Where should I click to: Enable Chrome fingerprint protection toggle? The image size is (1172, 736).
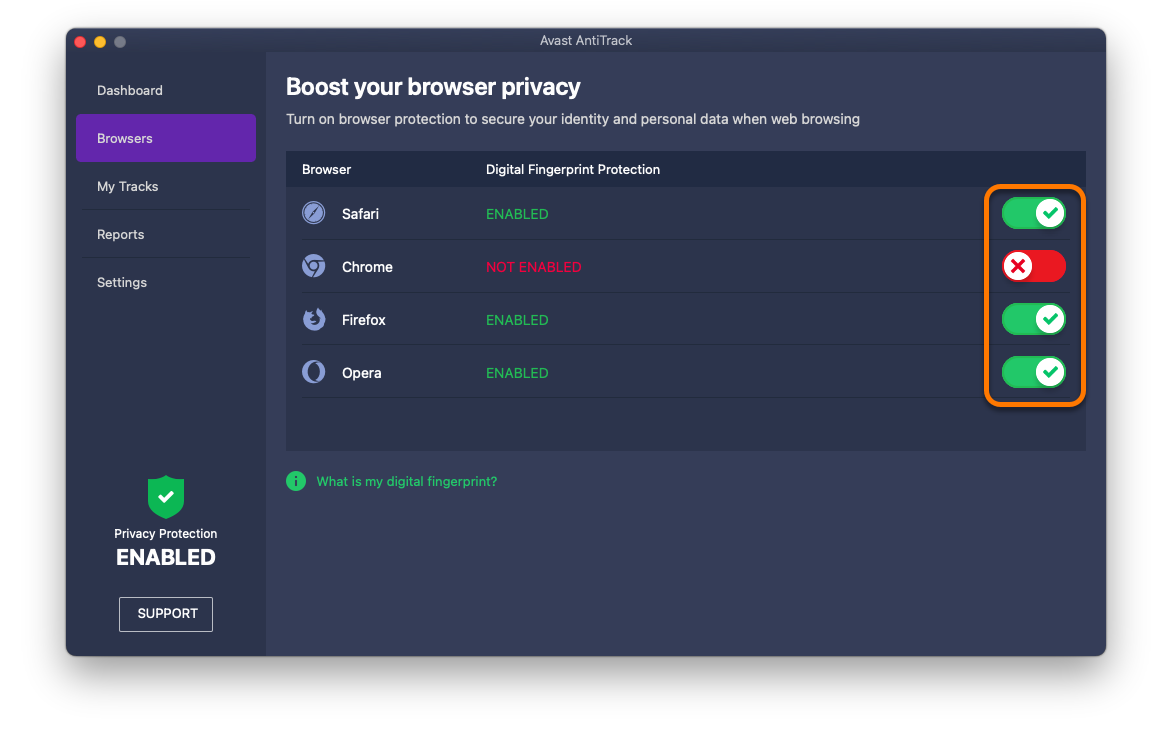coord(1034,266)
